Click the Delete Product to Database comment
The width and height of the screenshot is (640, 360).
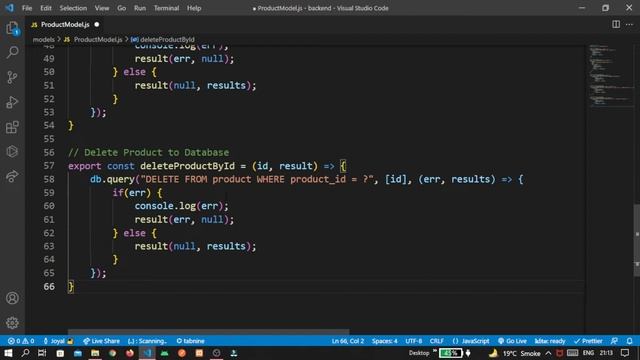pyautogui.click(x=149, y=152)
